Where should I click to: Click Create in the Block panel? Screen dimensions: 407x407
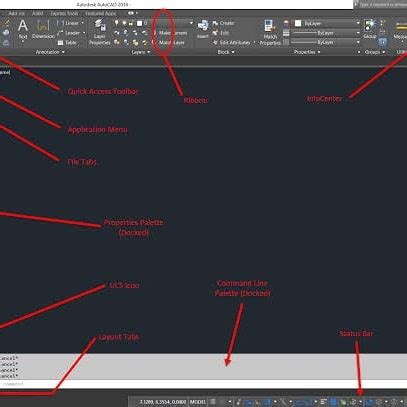point(223,23)
